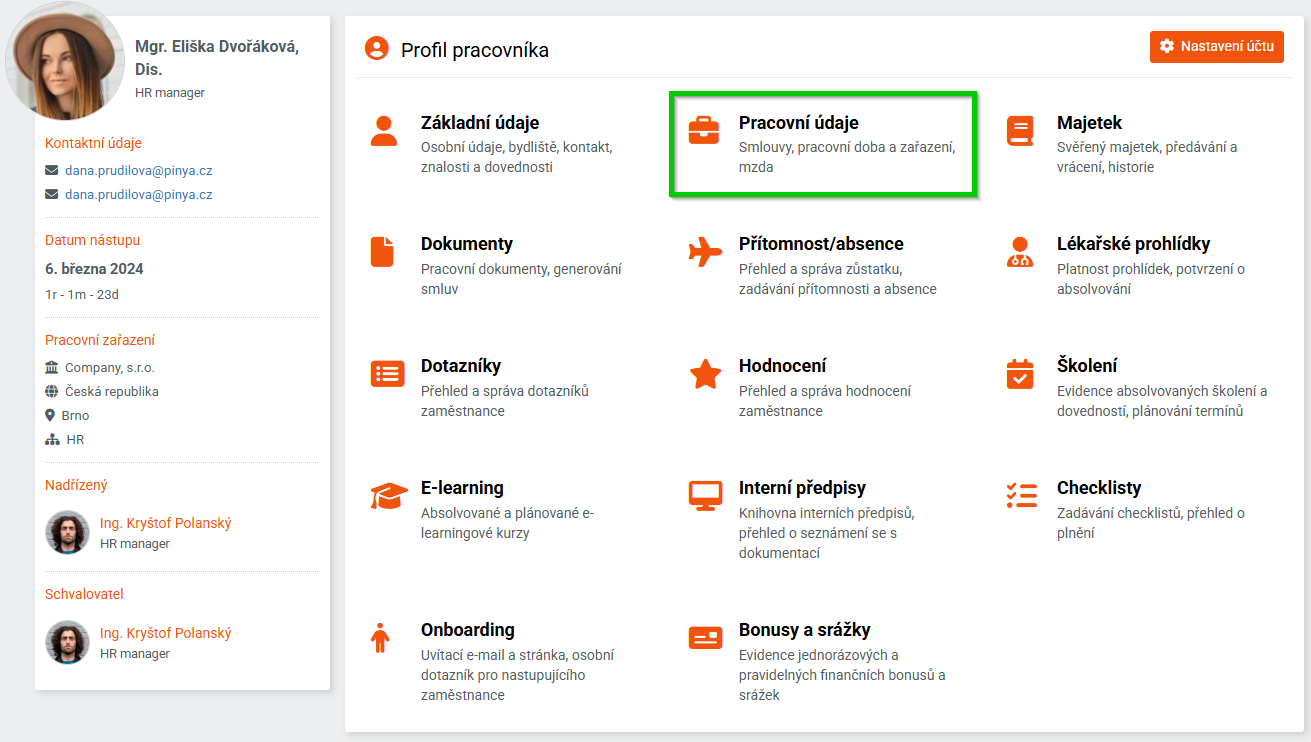Click the Hodnocení star icon
The height and width of the screenshot is (742, 1311).
[705, 374]
